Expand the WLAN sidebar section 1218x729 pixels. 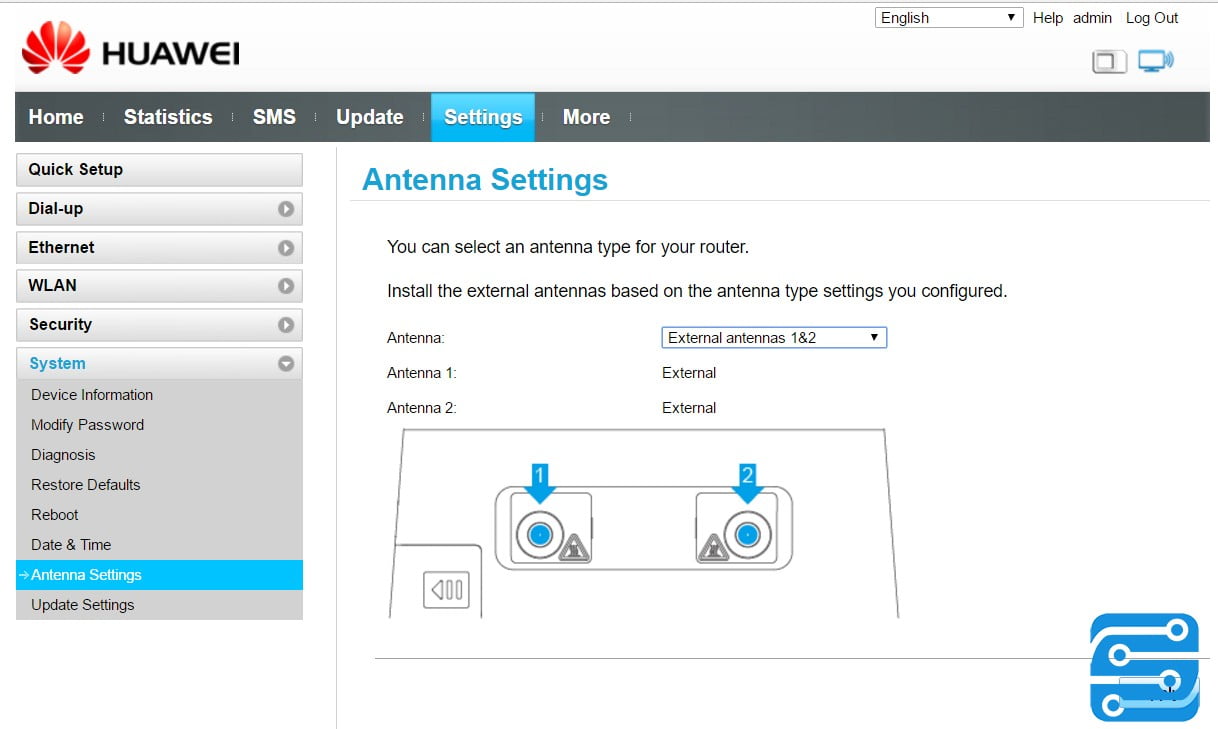(286, 286)
